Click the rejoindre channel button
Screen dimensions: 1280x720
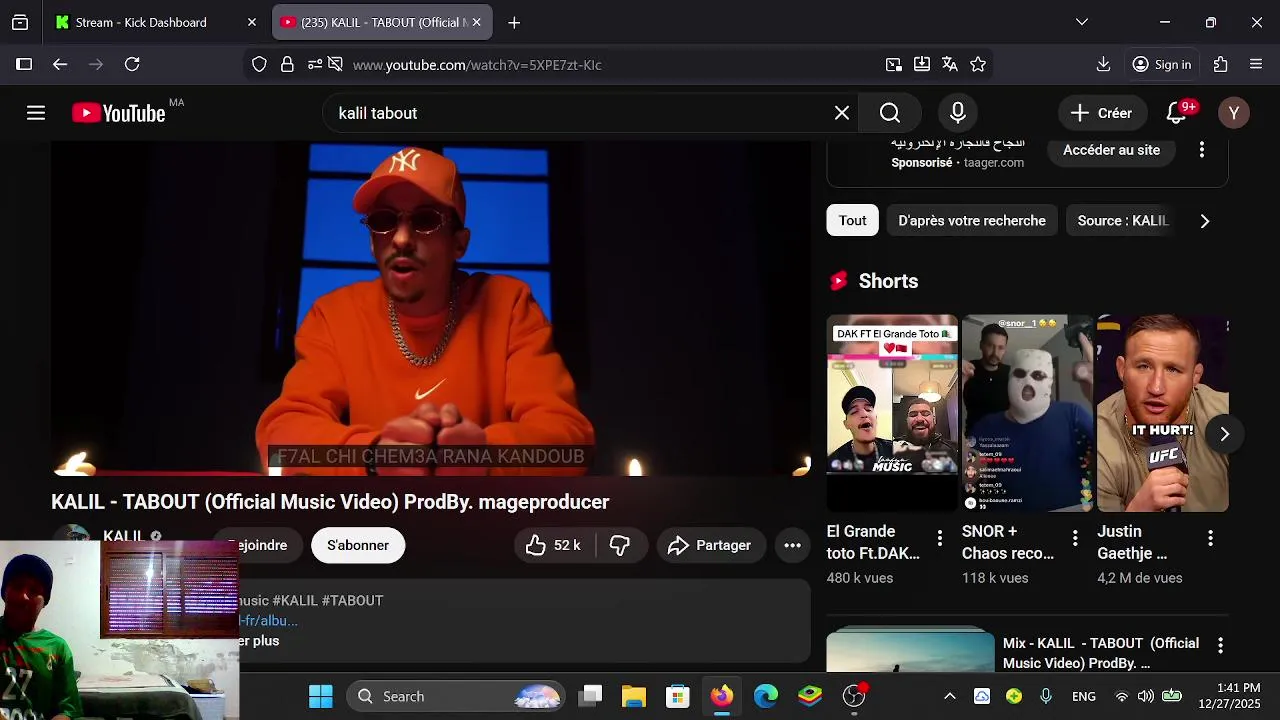[258, 545]
